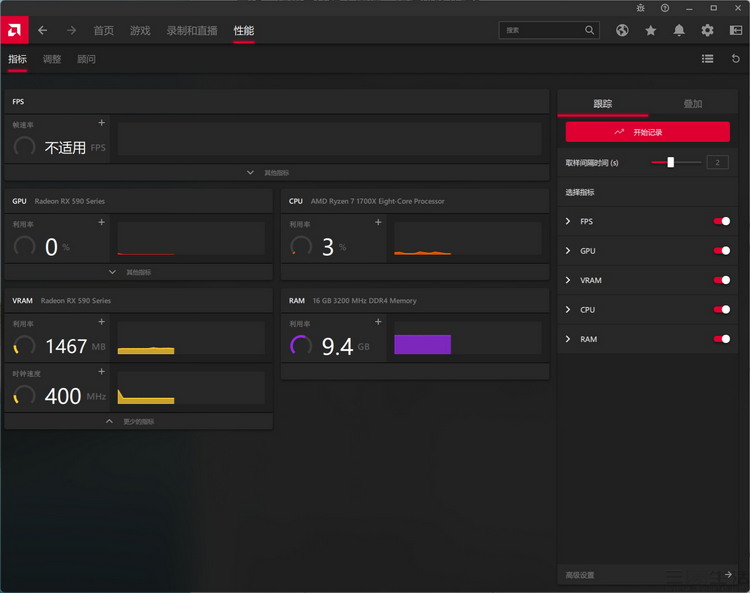
Task: Toggle GPU tracking switch
Action: click(x=722, y=251)
